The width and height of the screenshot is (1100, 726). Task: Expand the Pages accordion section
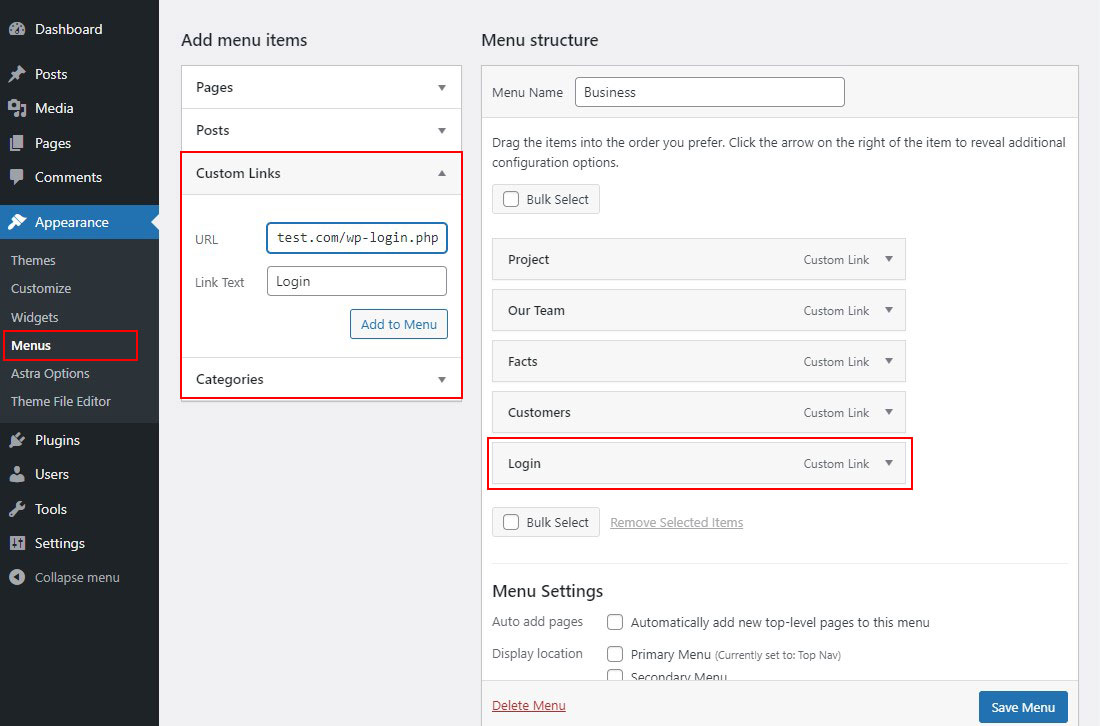442,87
